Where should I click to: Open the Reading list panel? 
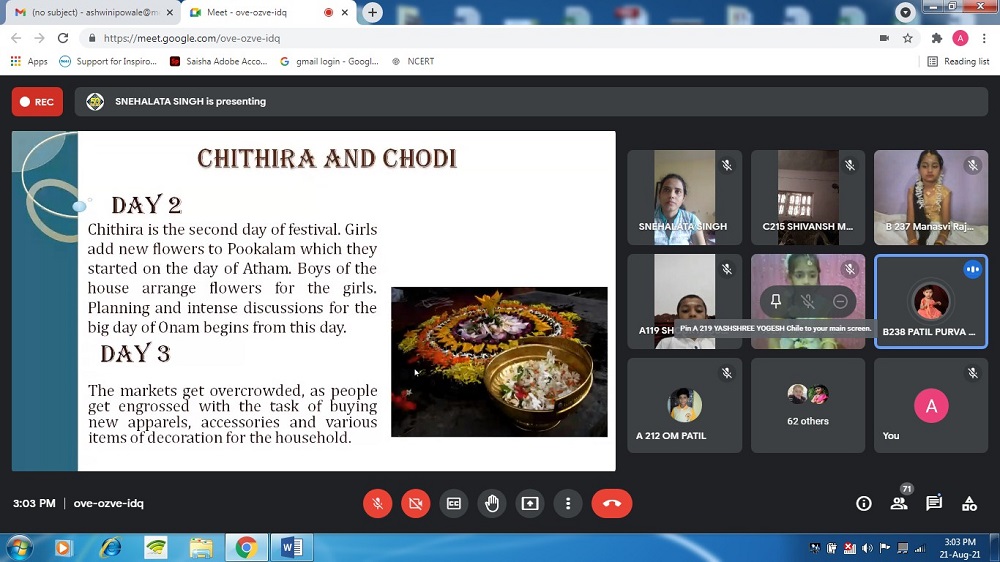click(x=958, y=61)
